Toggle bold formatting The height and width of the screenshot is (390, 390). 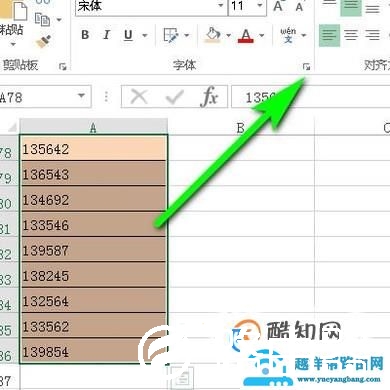click(85, 35)
